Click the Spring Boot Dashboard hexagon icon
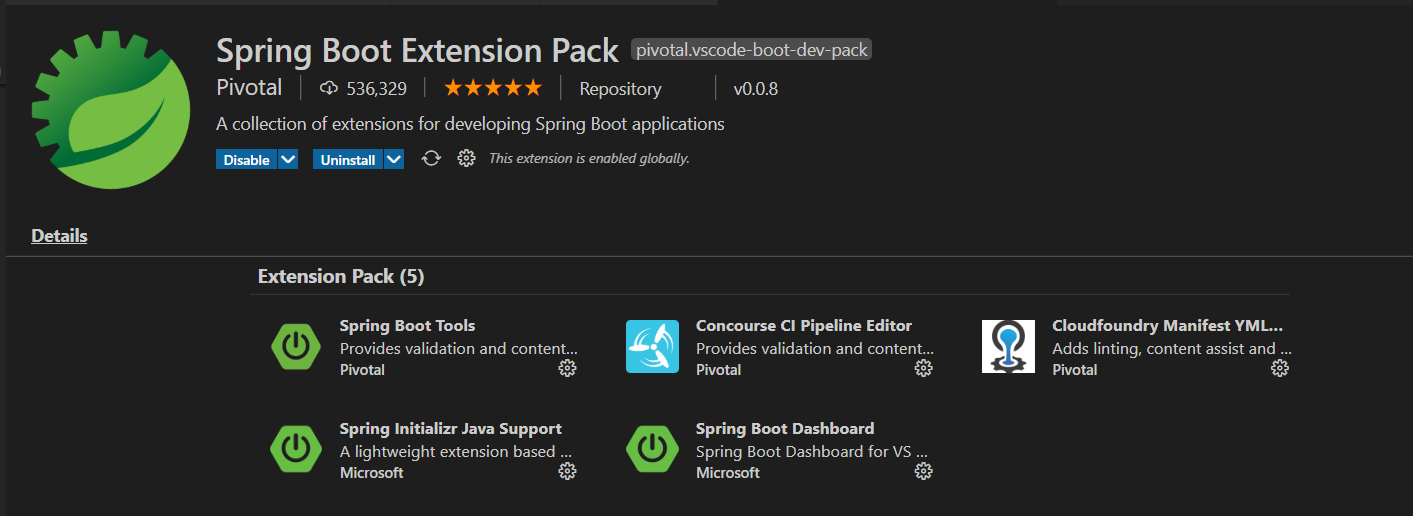This screenshot has height=516, width=1413. (x=652, y=449)
